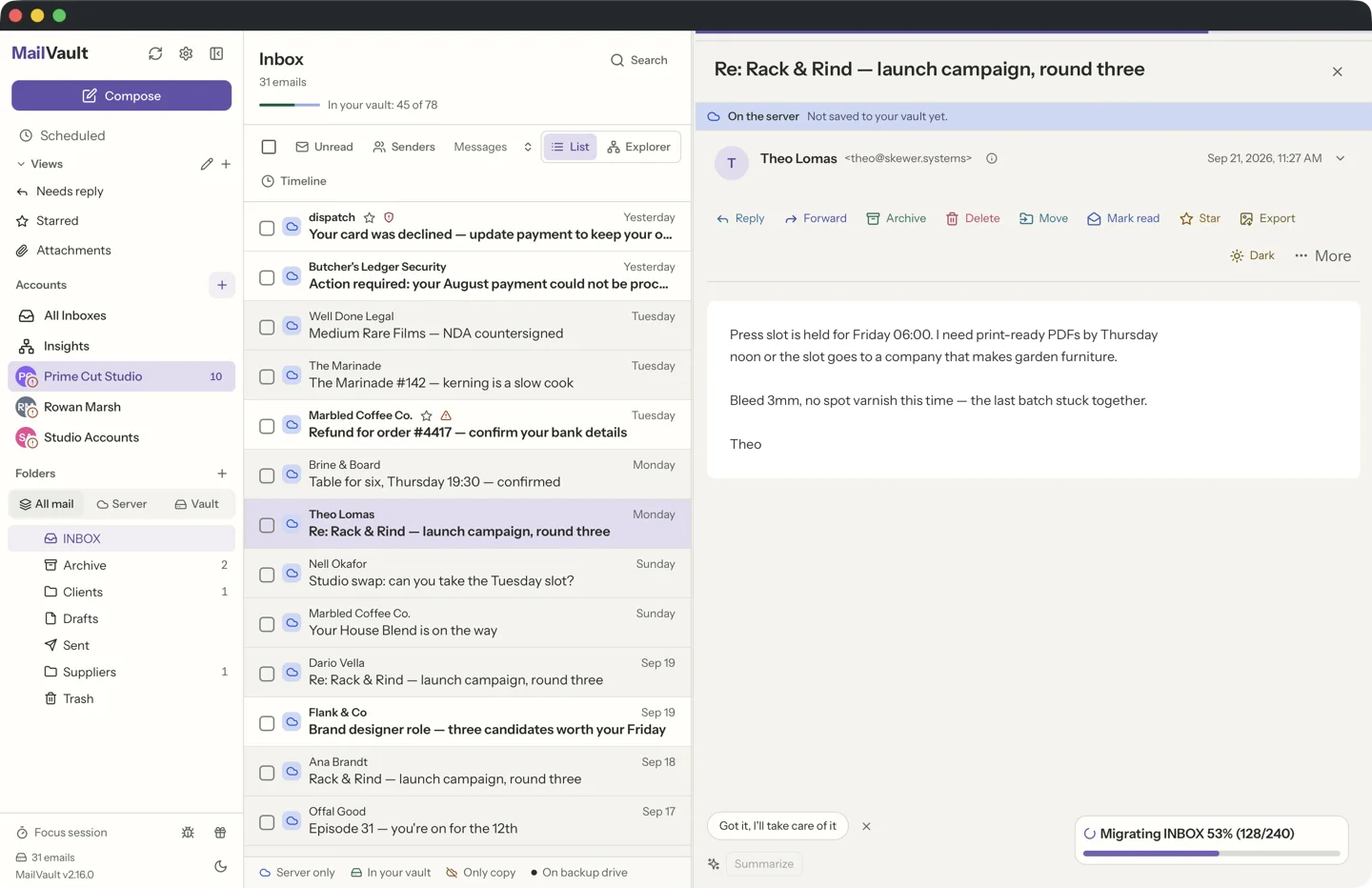Screen dimensions: 1372x888
Task: Tick the select-all checkbox in toolbar
Action: (269, 147)
